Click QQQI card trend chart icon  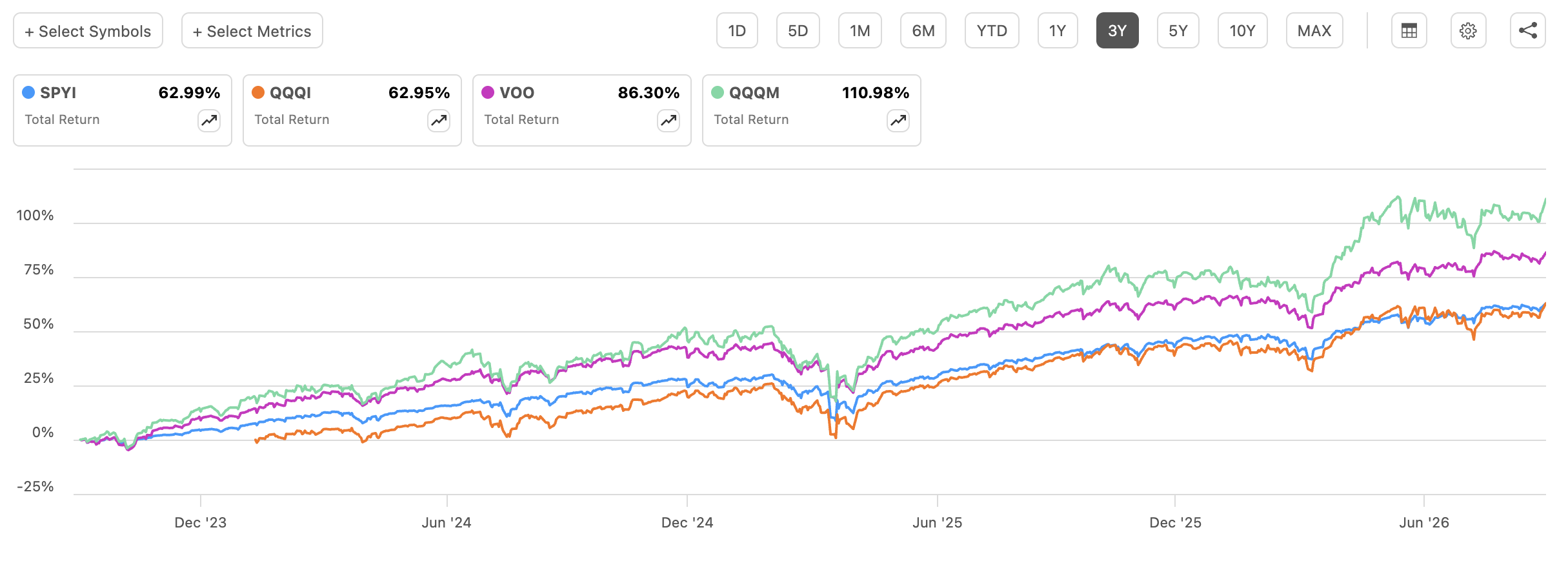click(x=439, y=120)
